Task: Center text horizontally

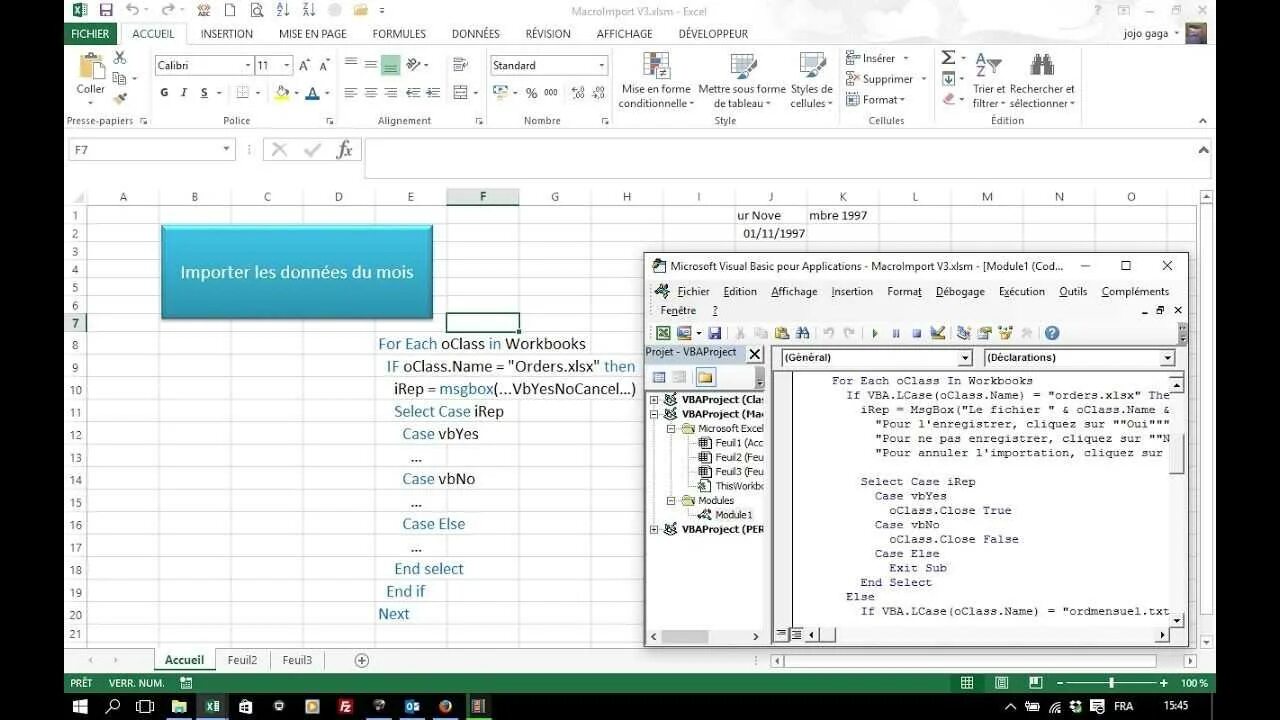Action: 371,93
